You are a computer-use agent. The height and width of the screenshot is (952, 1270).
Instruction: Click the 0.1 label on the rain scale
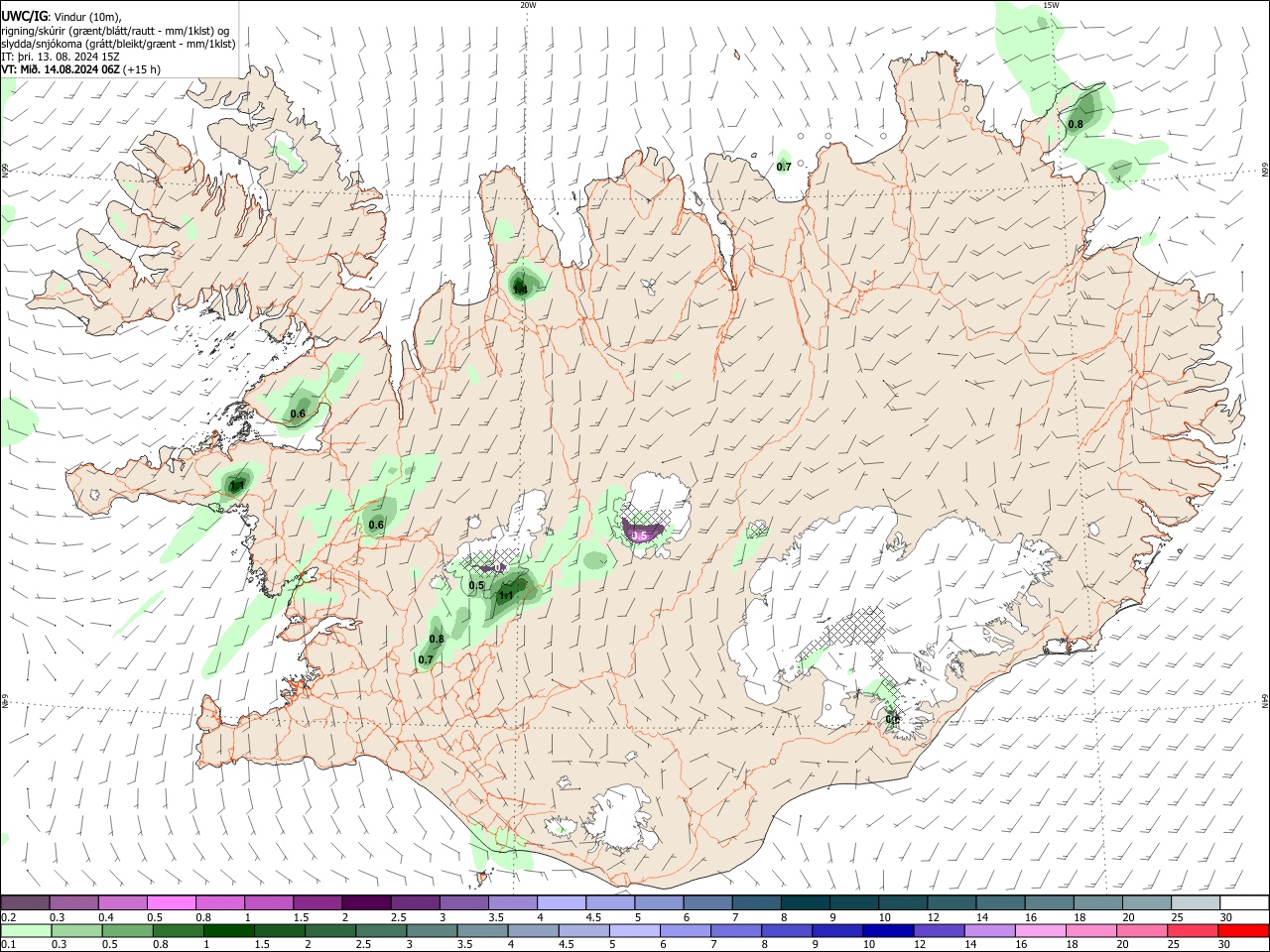(x=8, y=945)
